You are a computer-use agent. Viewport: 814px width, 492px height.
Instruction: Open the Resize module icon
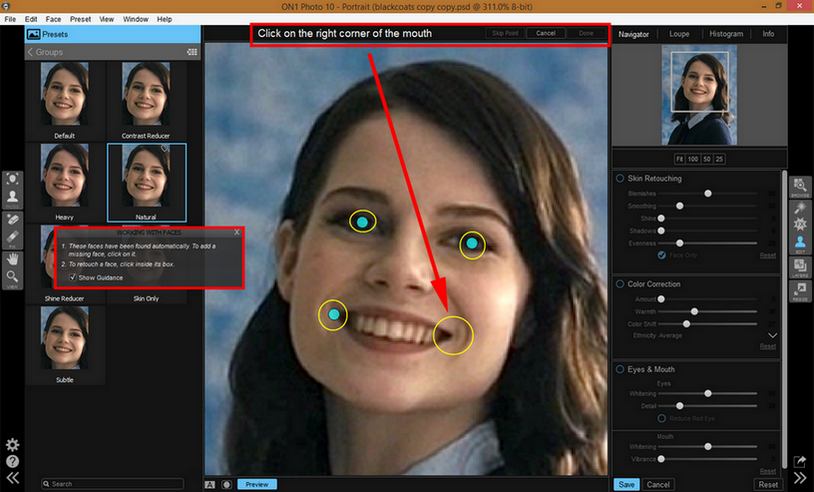coord(801,291)
